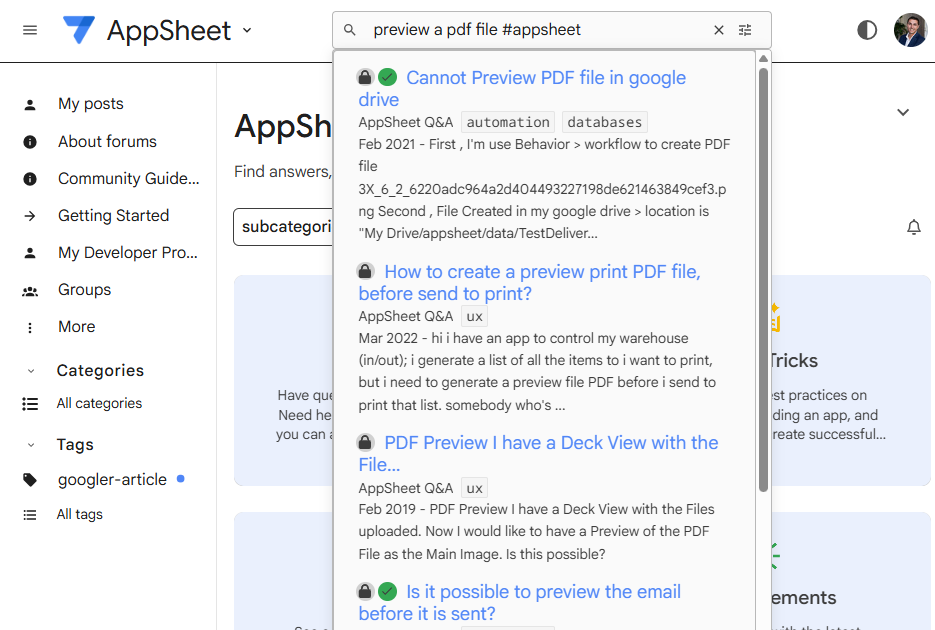Click the databases tag

[605, 122]
